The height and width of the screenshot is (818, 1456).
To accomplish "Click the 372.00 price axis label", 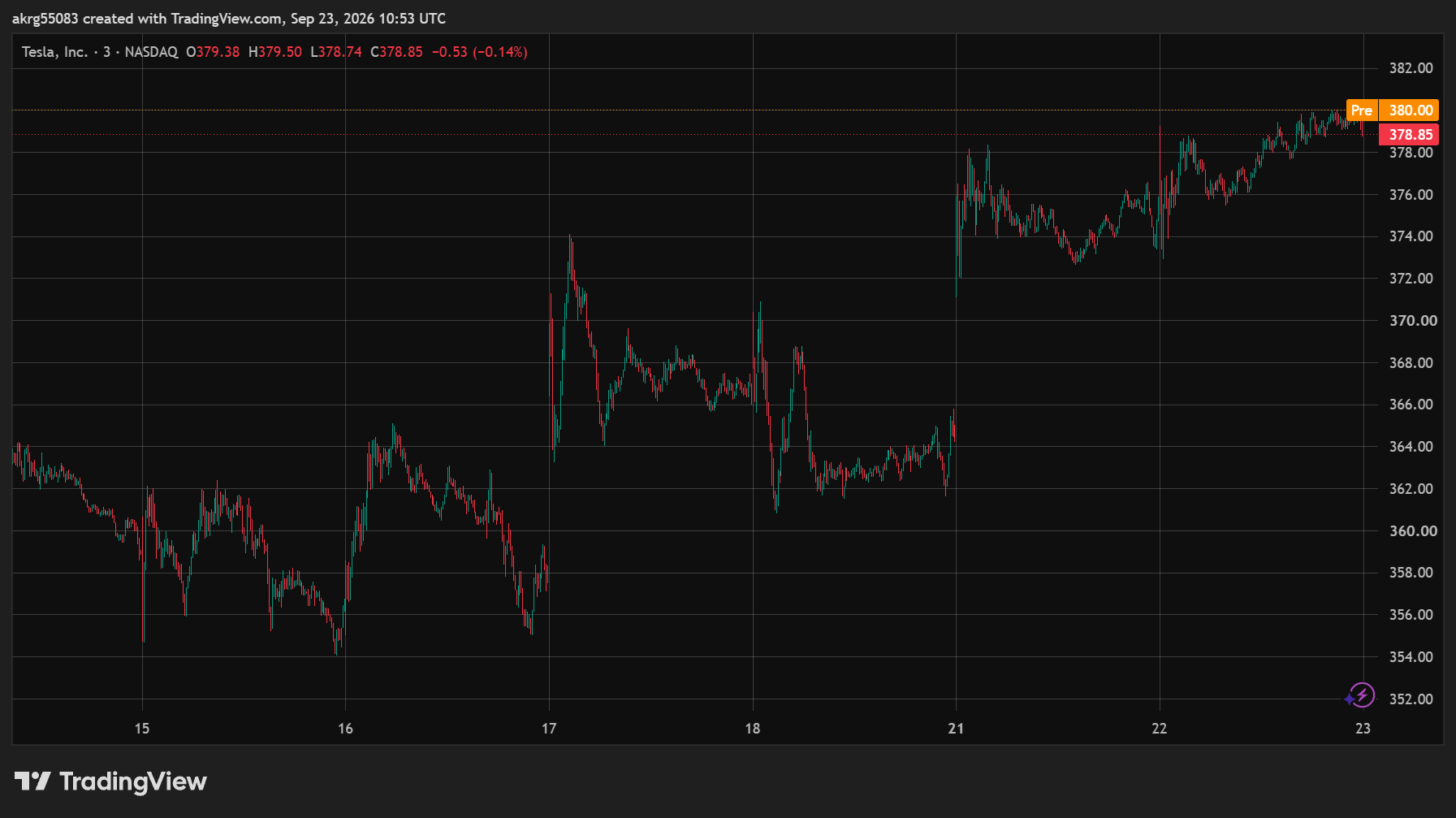I will point(1411,279).
